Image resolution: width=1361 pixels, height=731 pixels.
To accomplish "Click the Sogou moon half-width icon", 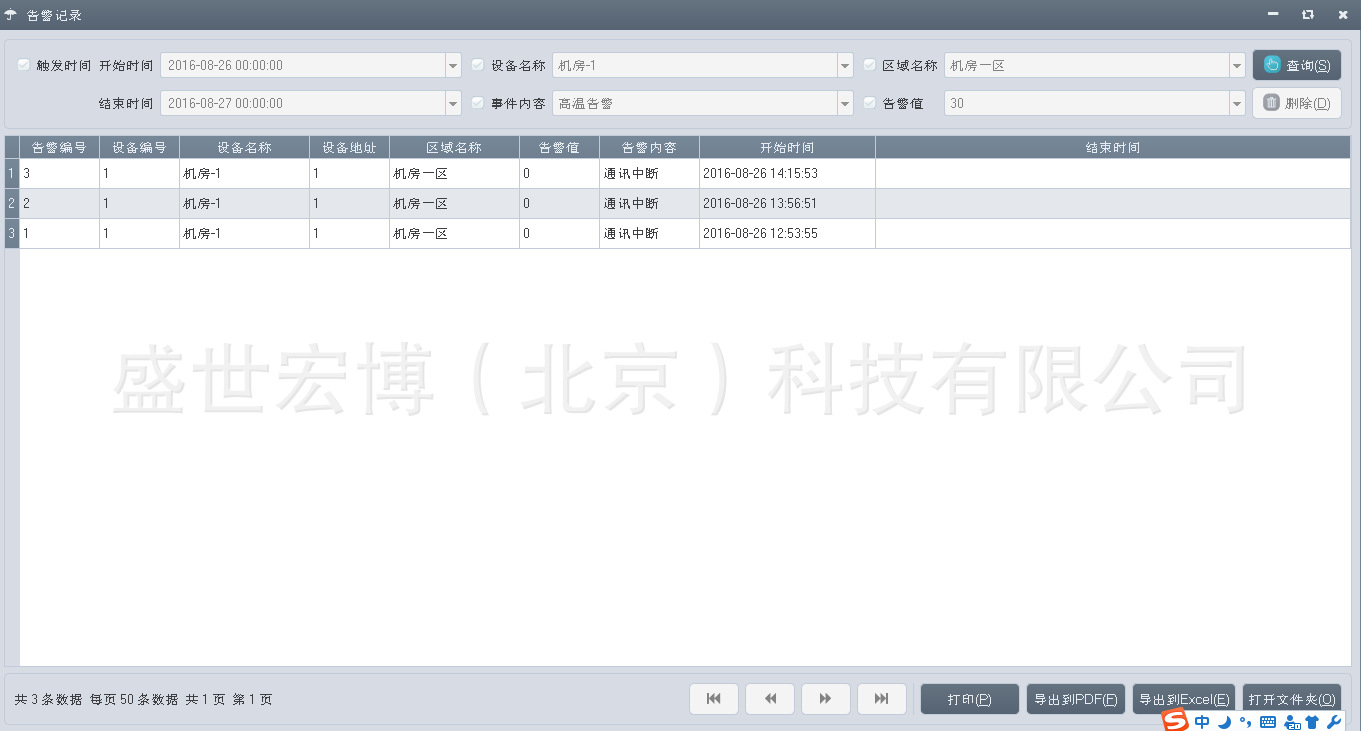I will 1224,722.
